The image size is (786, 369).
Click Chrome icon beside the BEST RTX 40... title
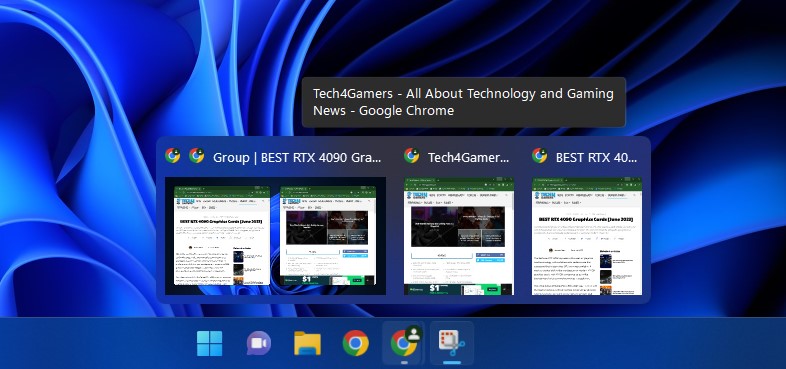(x=540, y=156)
